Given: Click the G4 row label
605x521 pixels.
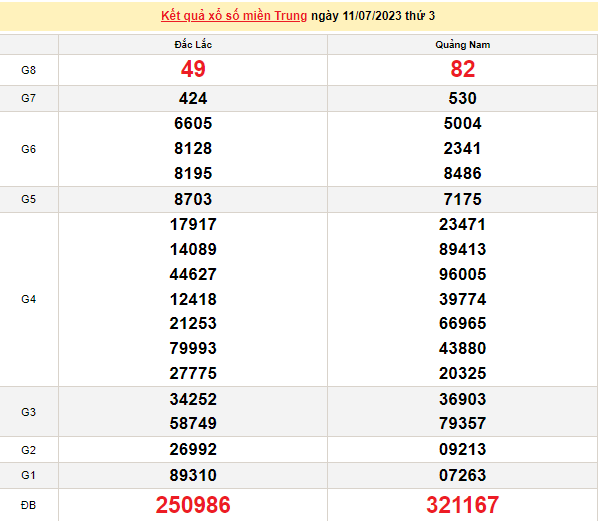Looking at the screenshot, I should pyautogui.click(x=29, y=299).
